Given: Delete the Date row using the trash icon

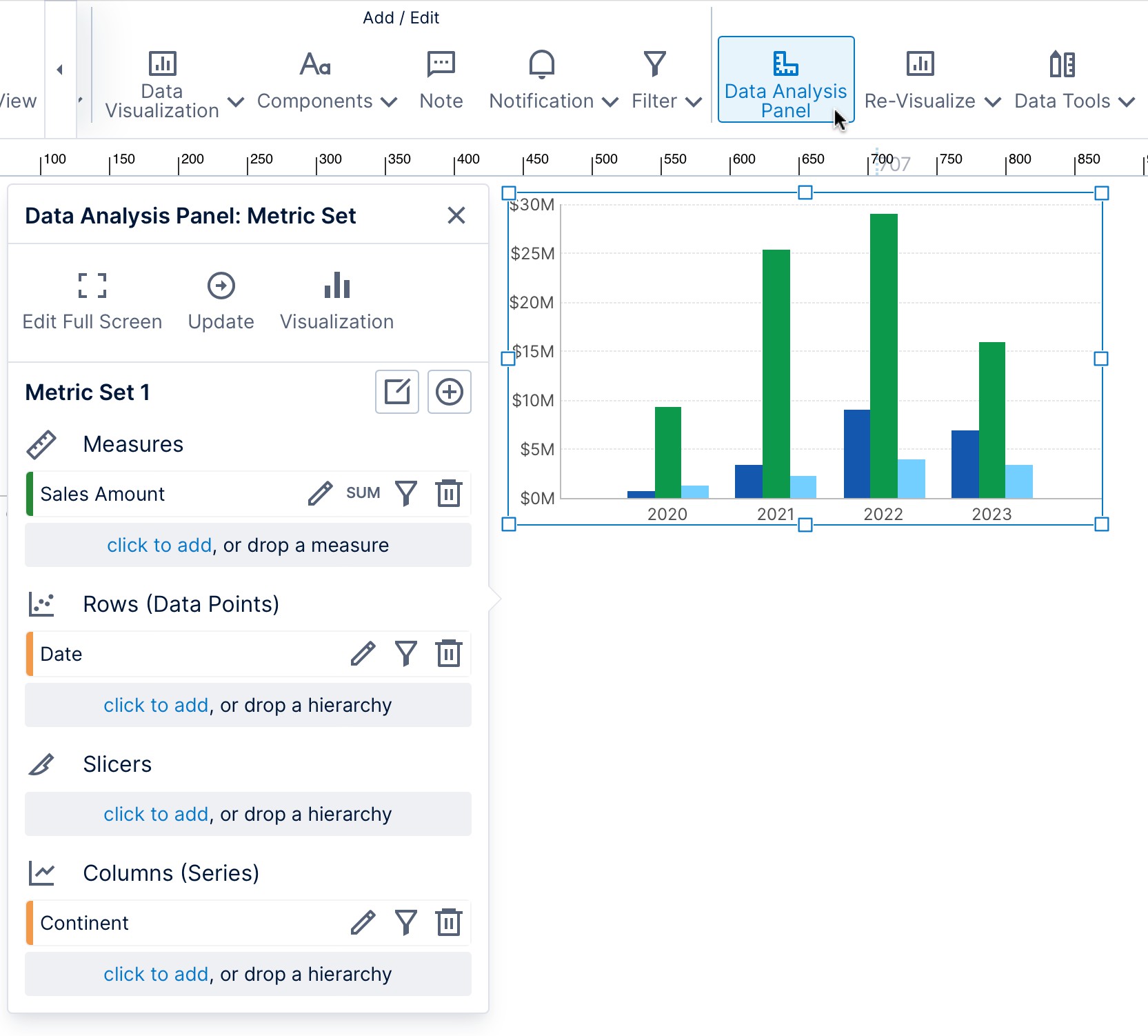Looking at the screenshot, I should pyautogui.click(x=449, y=653).
